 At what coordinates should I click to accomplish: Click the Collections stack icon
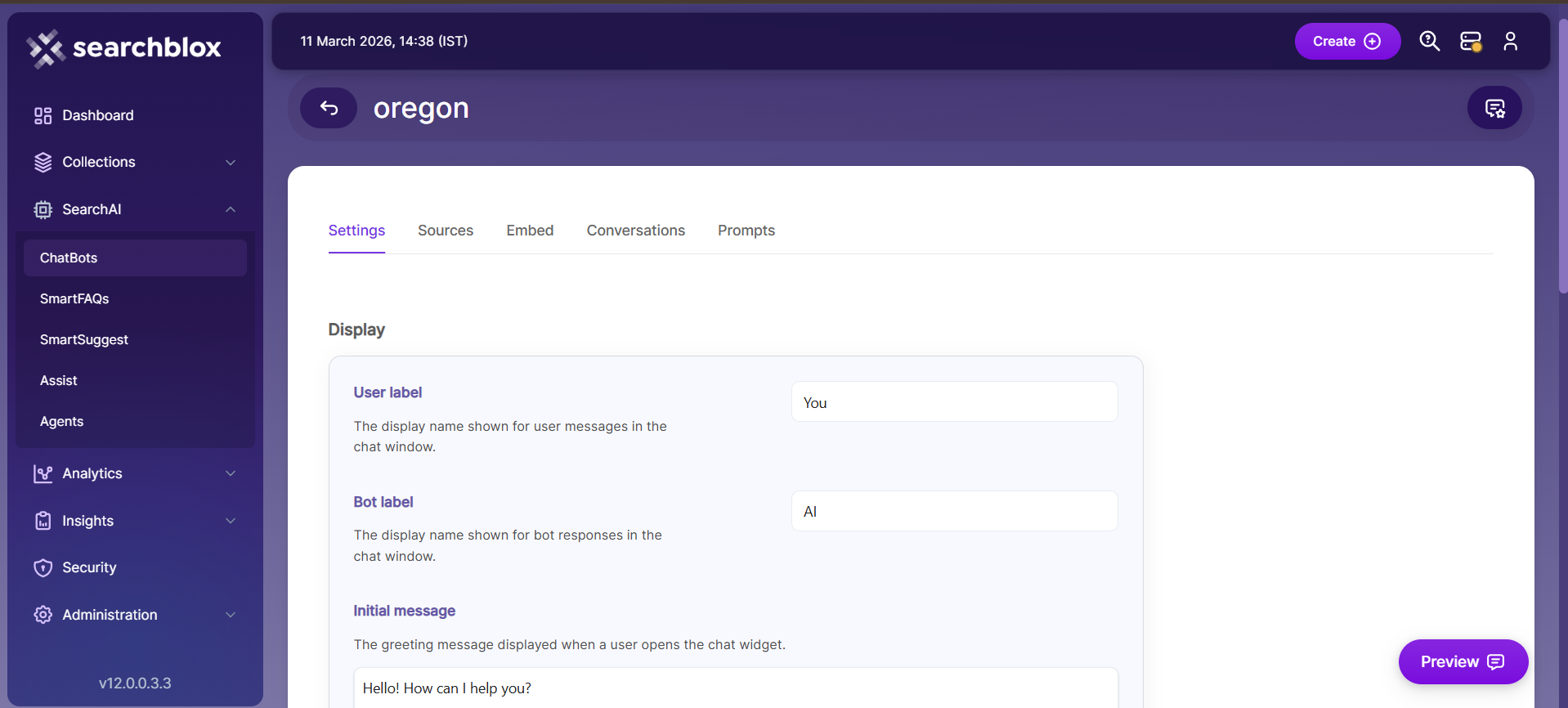(43, 162)
